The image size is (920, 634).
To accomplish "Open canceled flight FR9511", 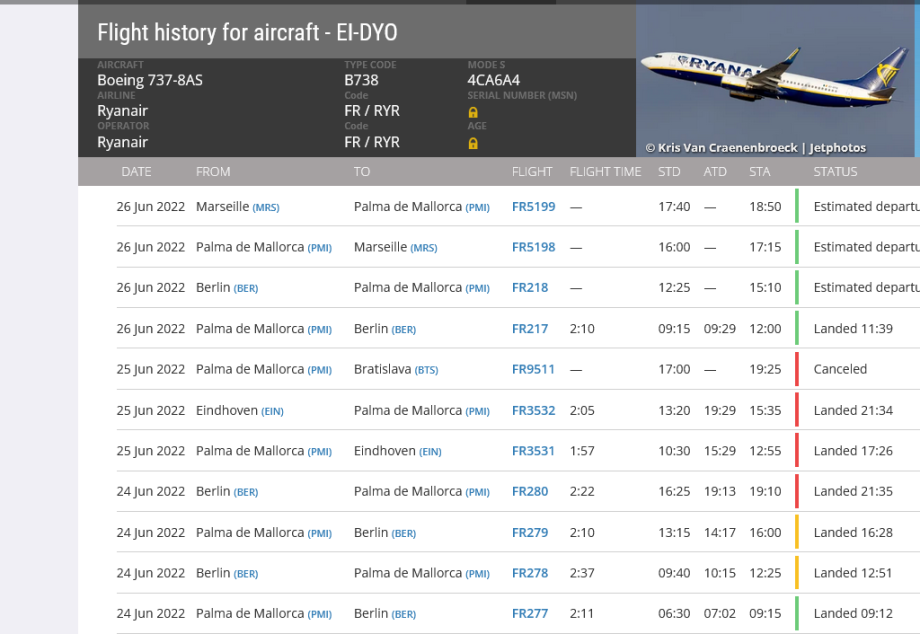I will [533, 369].
